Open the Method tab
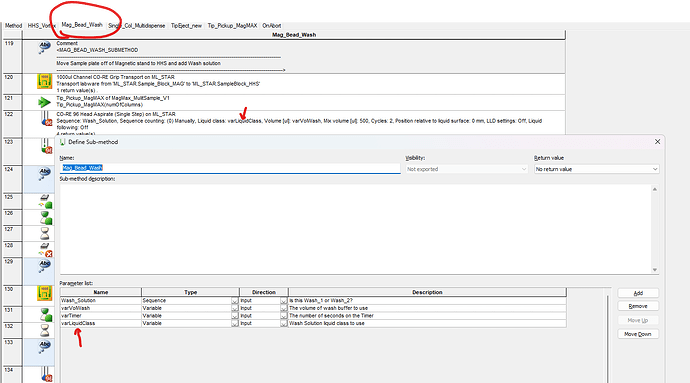This screenshot has width=690, height=383. click(x=13, y=26)
